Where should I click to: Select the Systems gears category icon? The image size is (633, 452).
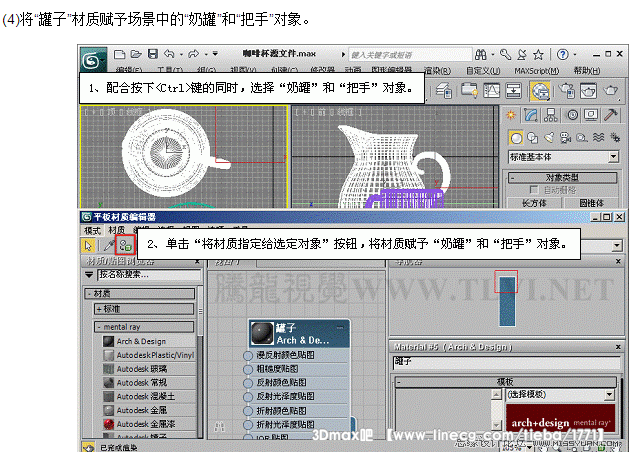(615, 138)
